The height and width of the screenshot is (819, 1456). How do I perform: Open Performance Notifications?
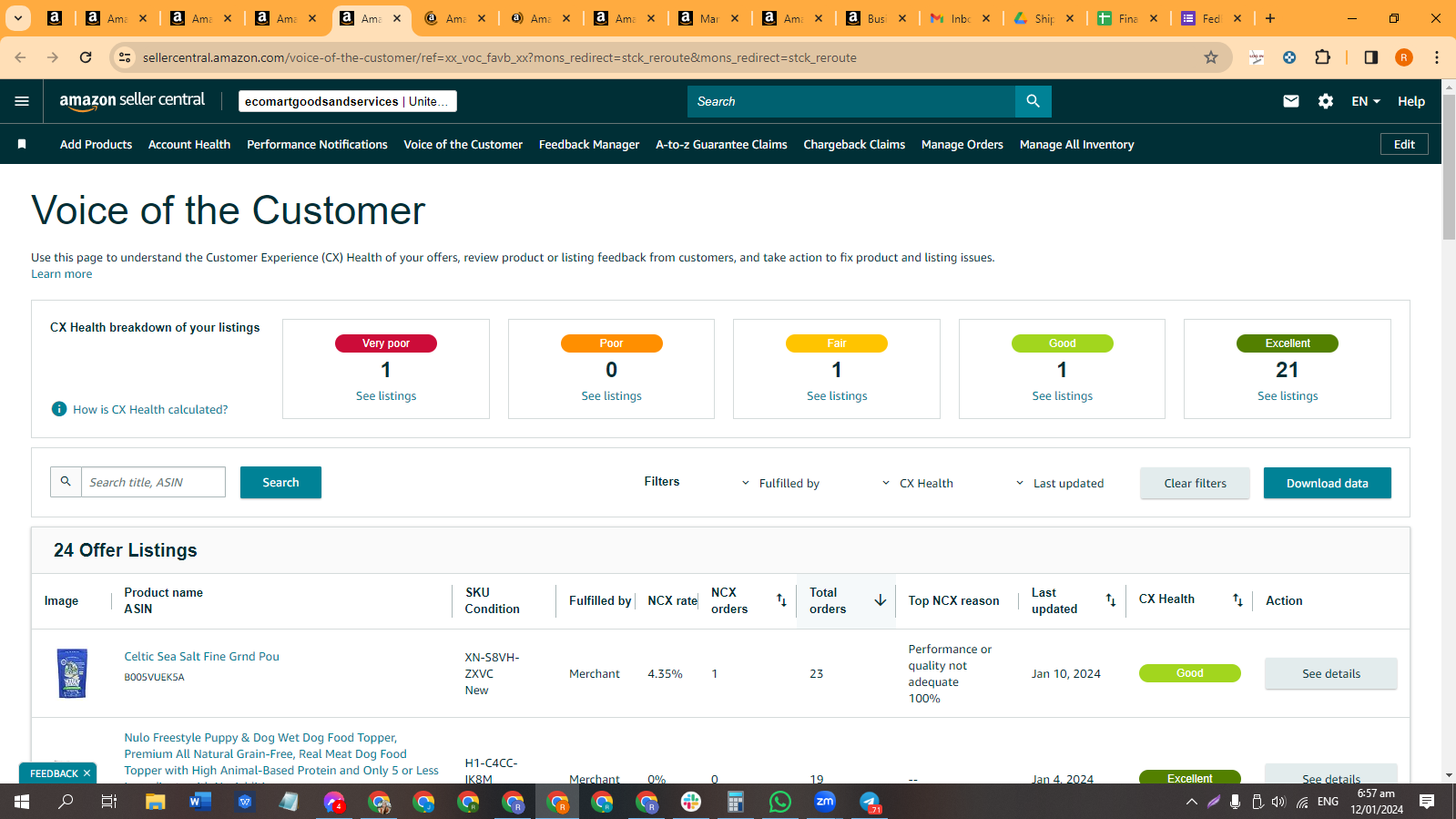tap(317, 144)
